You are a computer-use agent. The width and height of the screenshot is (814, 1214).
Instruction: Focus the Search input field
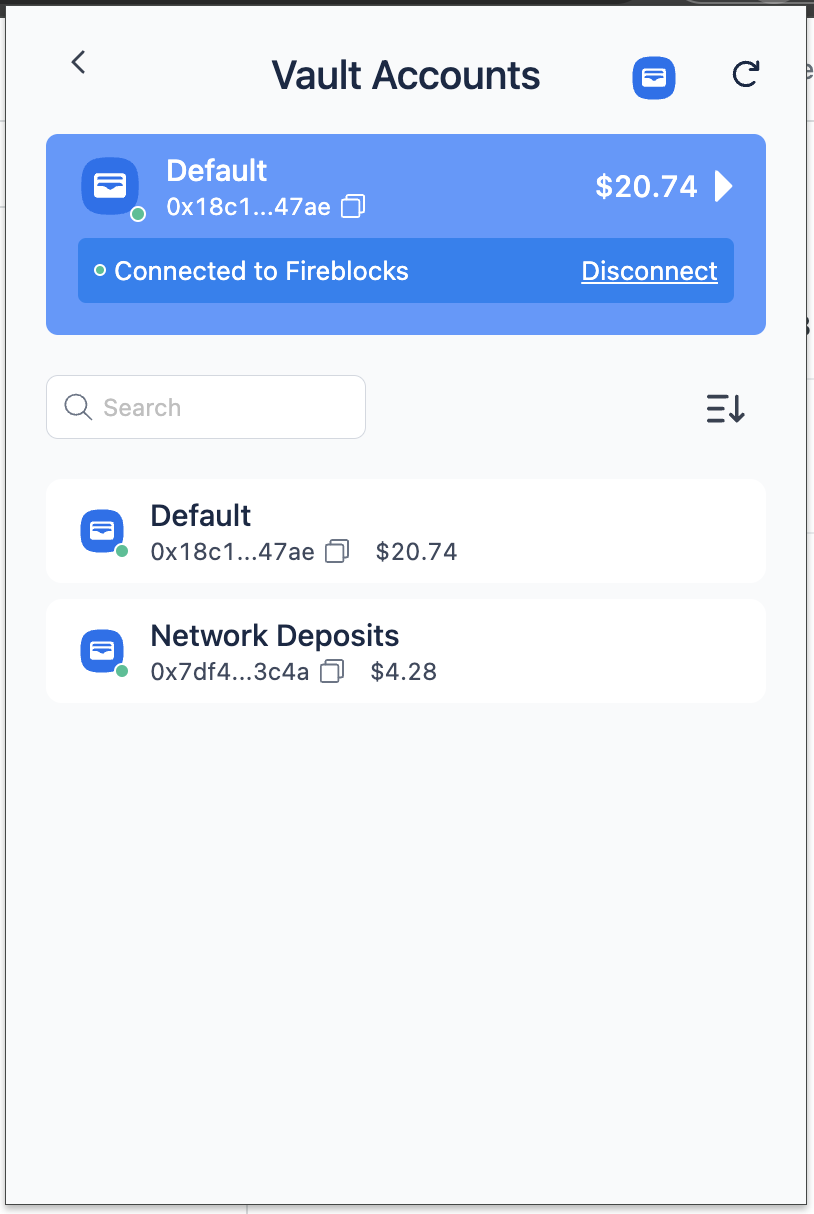coord(206,407)
